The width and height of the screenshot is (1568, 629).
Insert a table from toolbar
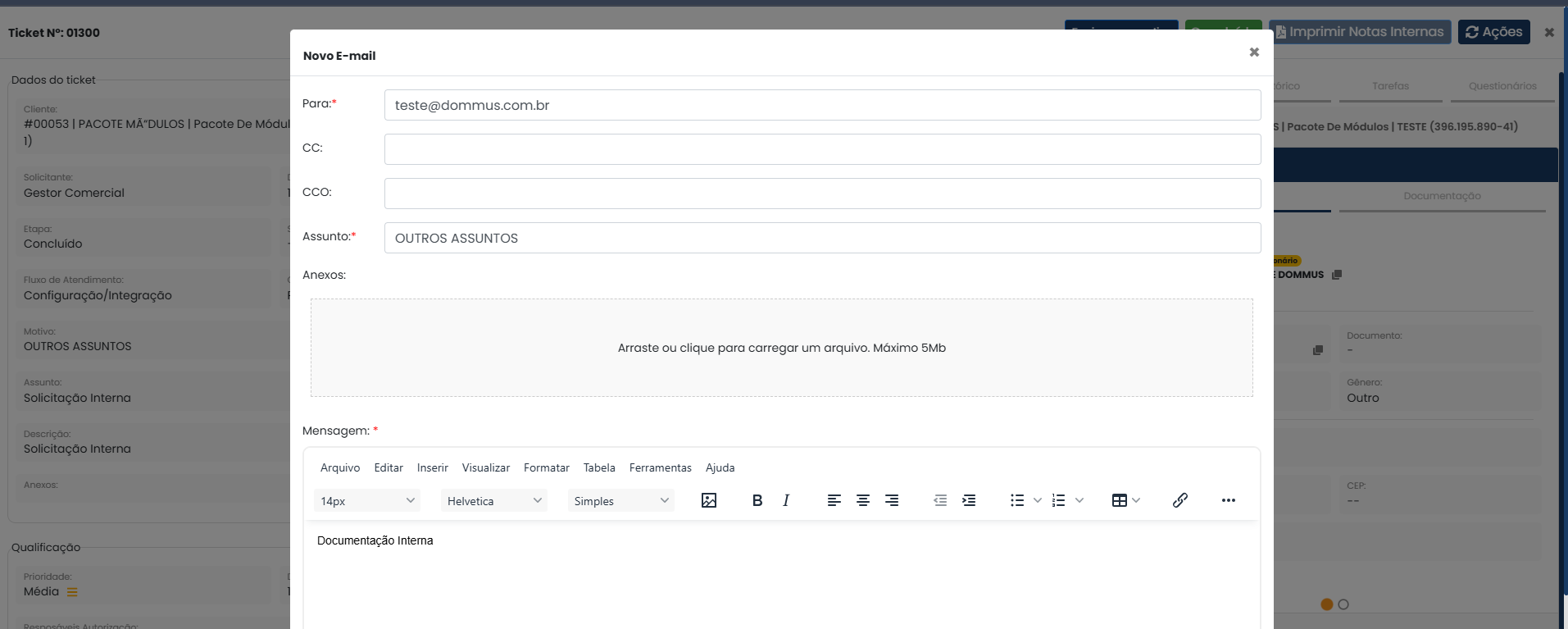point(1120,500)
